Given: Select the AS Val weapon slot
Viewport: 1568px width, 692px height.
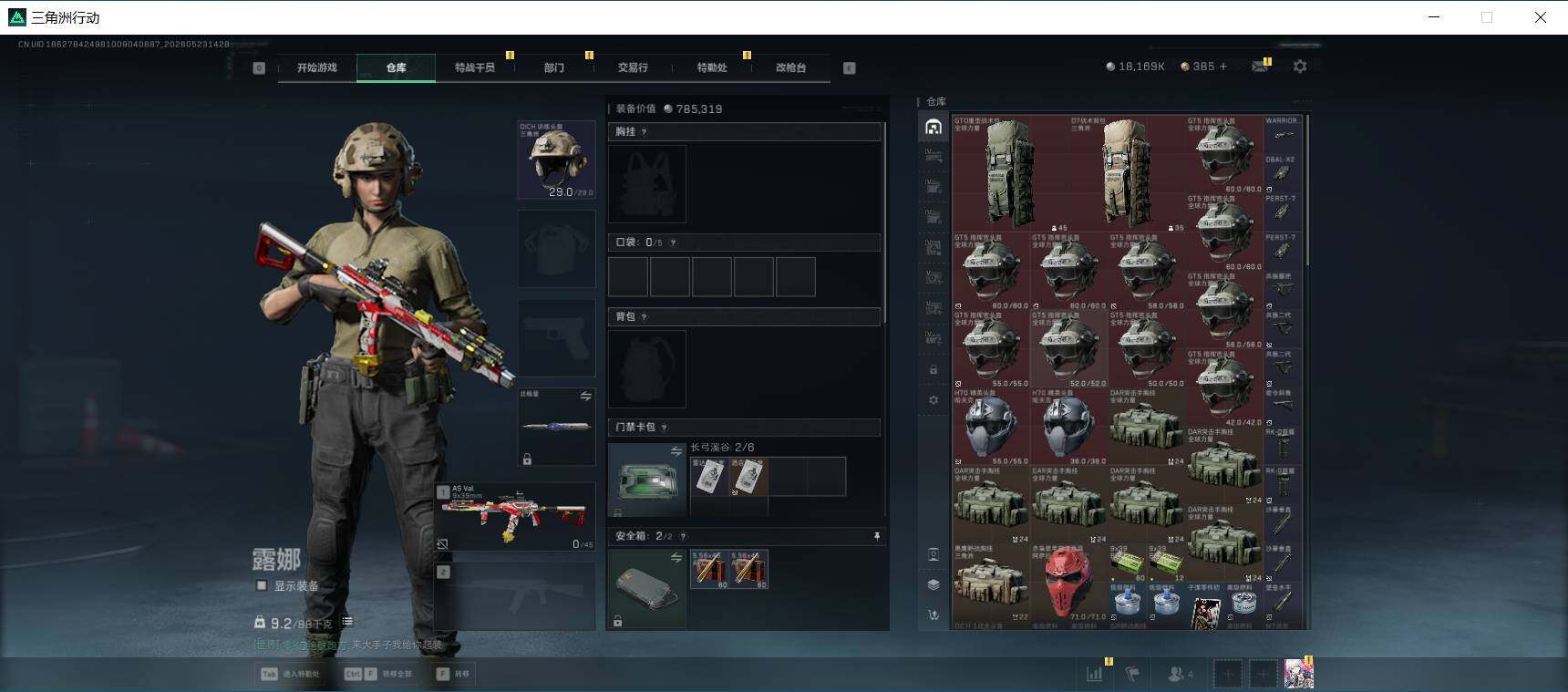Looking at the screenshot, I should (515, 516).
